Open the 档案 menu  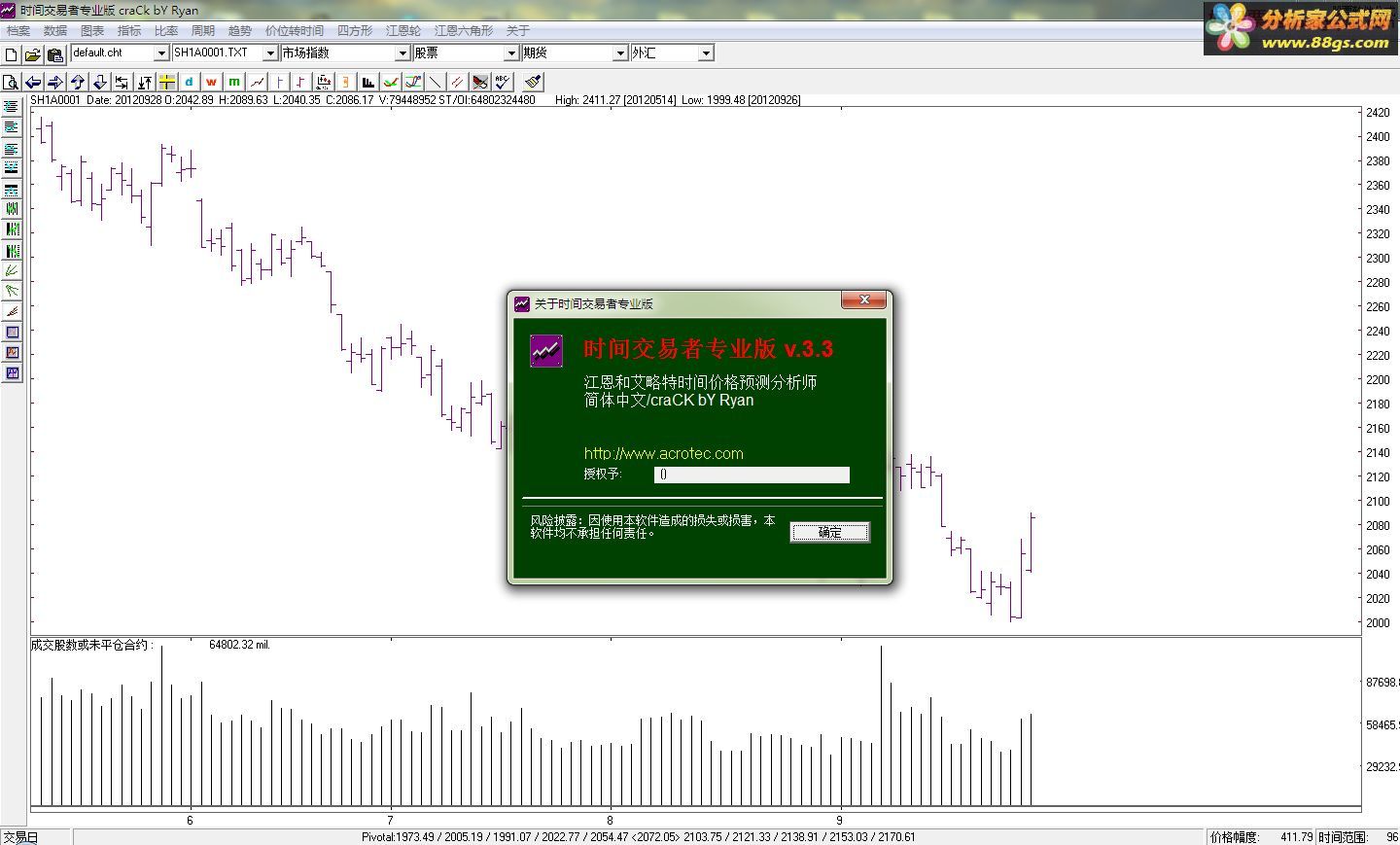18,31
